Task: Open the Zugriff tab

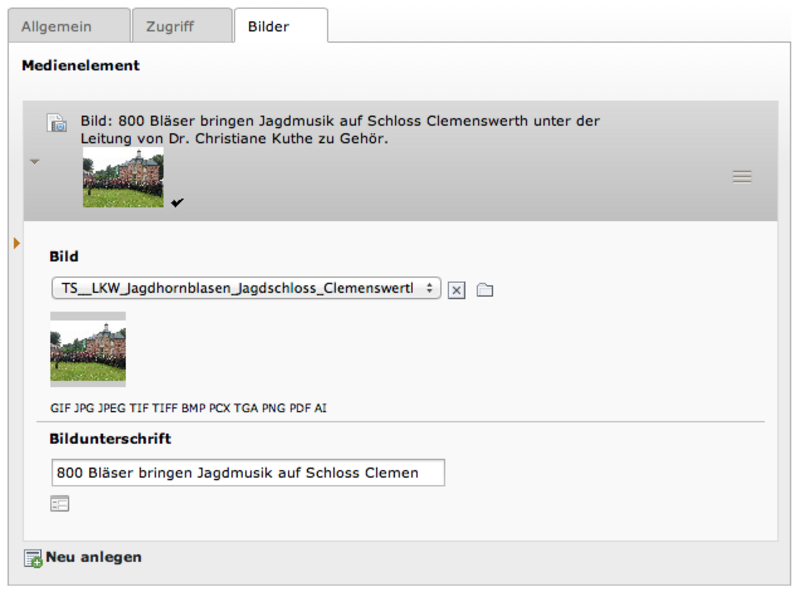Action: pos(182,26)
